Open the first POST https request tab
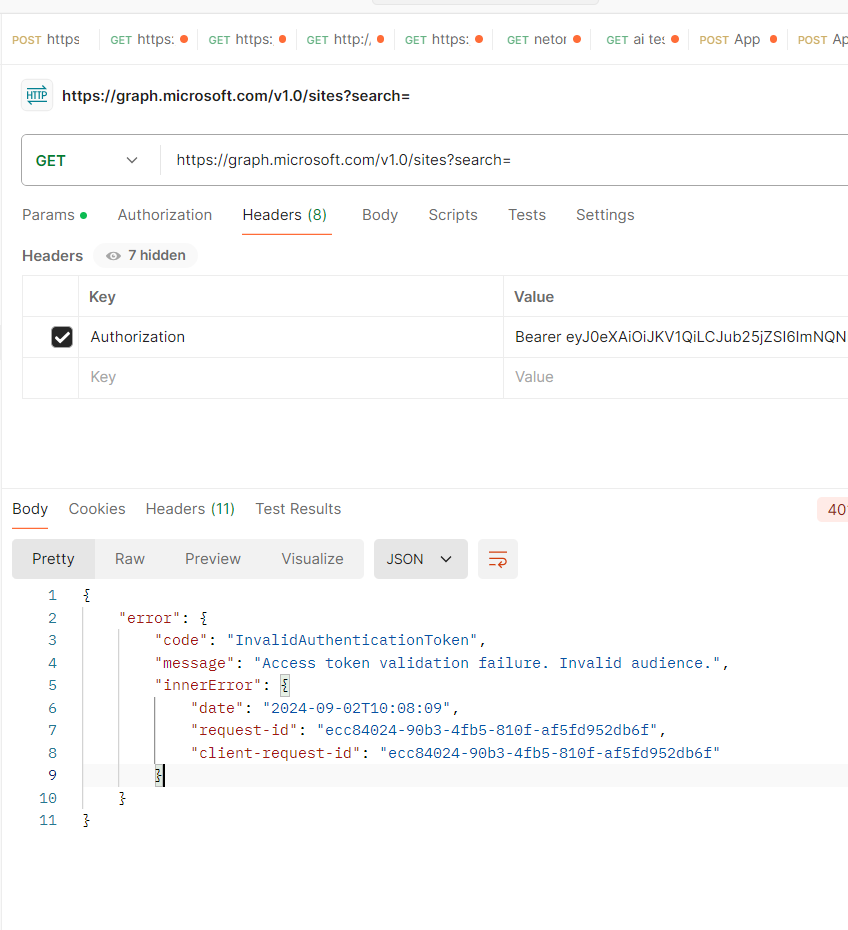Viewport: 848px width, 930px height. [46, 40]
